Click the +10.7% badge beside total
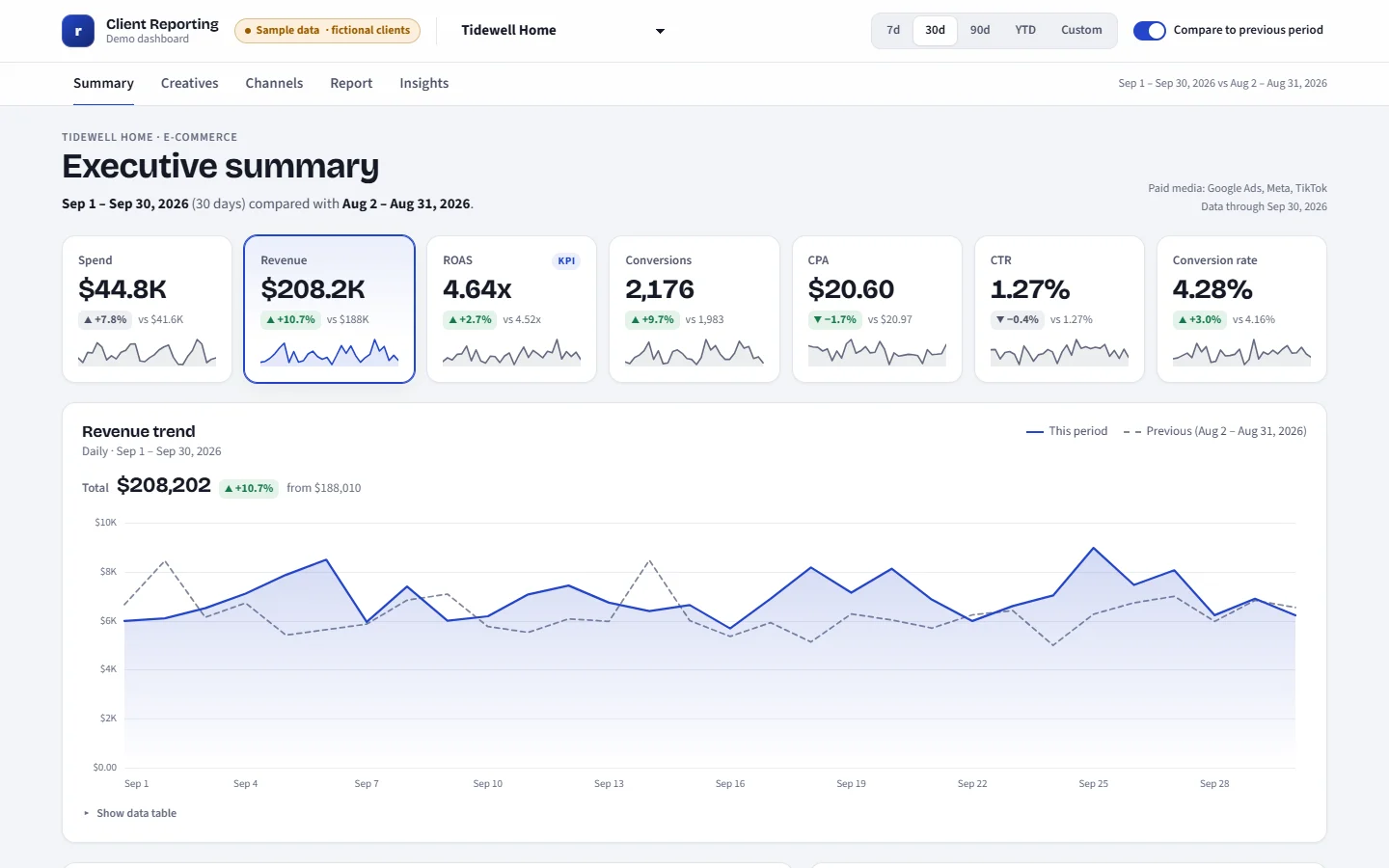Viewport: 1389px width, 868px height. (x=249, y=489)
